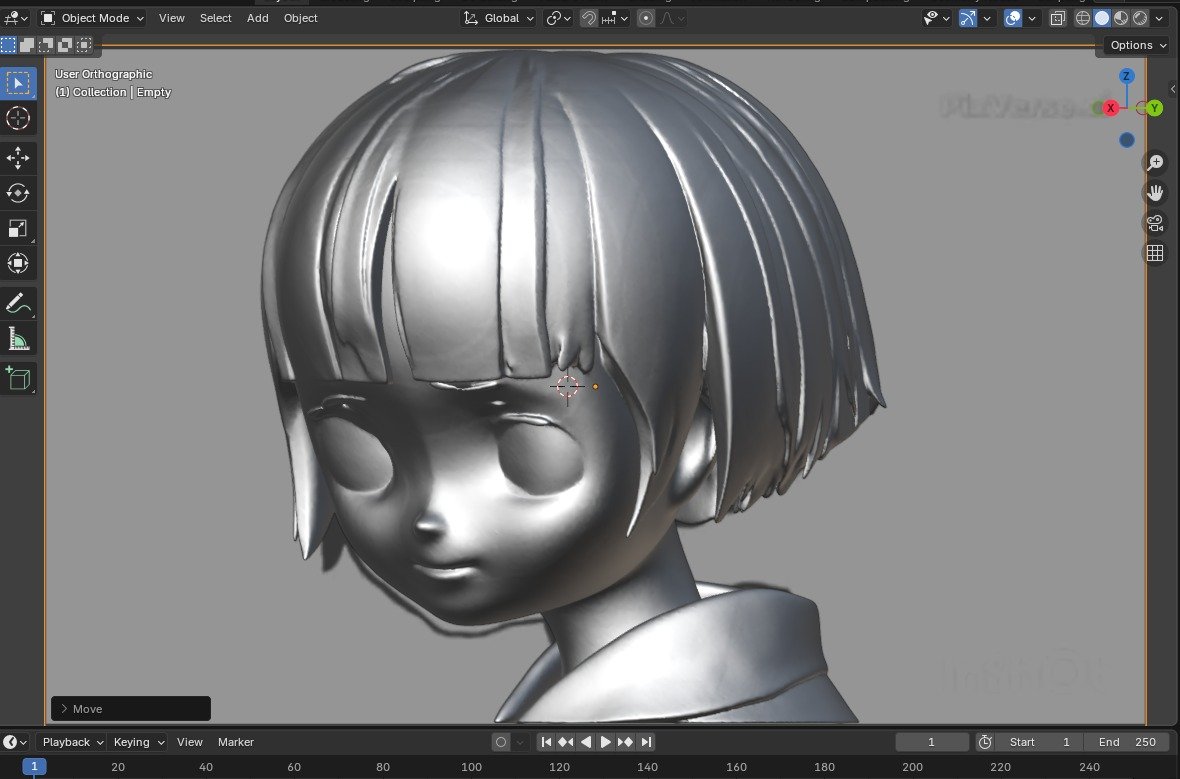Open the pivot point dropdown
The image size is (1180, 779).
click(558, 18)
